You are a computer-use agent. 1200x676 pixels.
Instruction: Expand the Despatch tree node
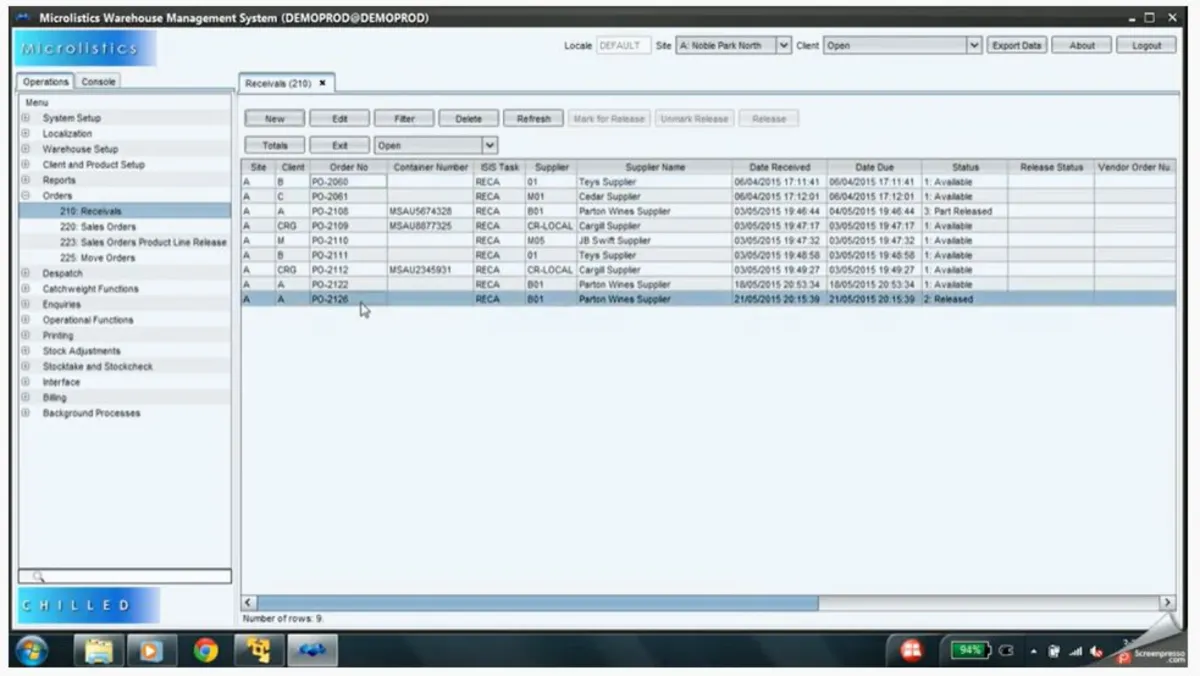[26, 273]
